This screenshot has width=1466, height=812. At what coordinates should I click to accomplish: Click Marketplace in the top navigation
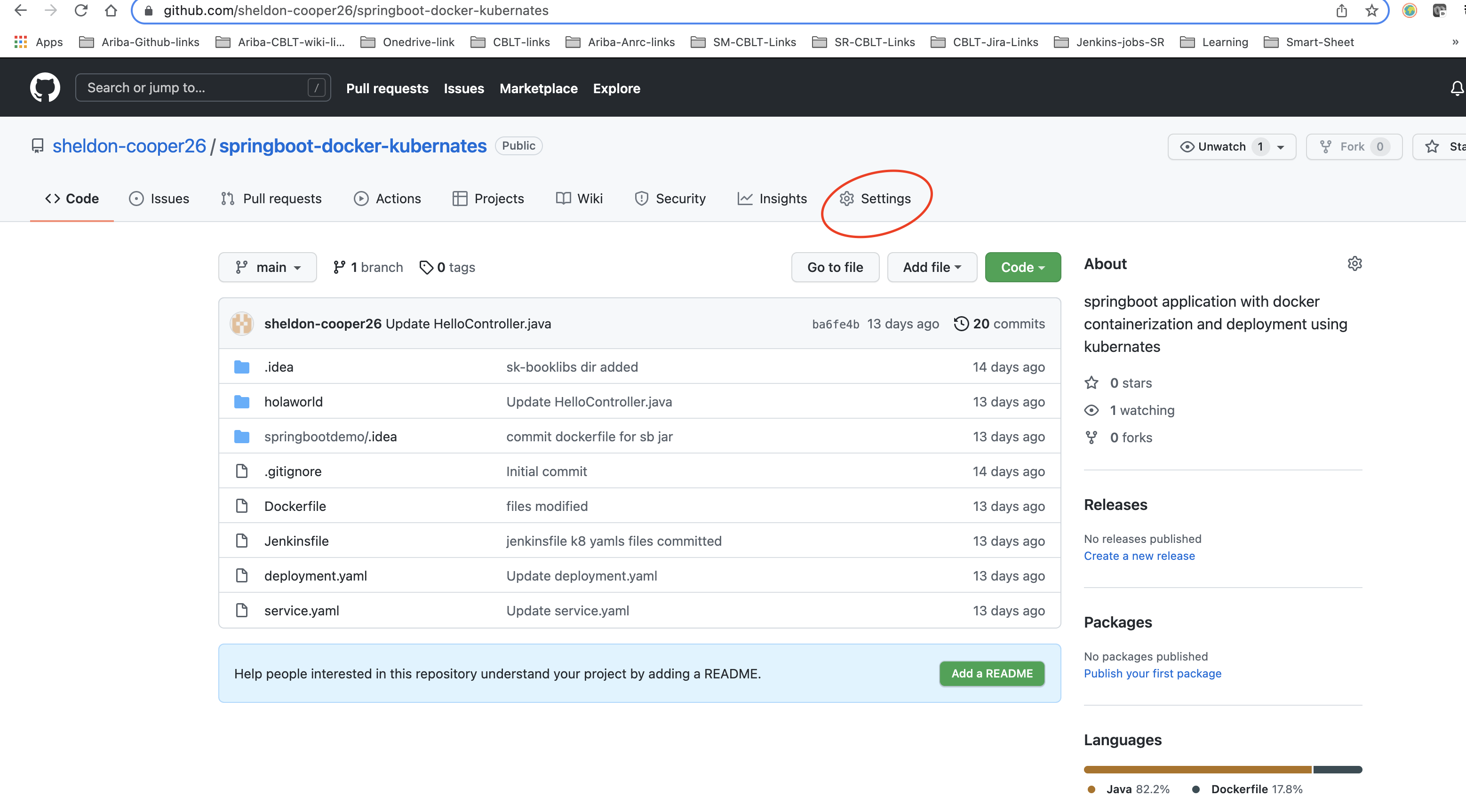[x=538, y=88]
